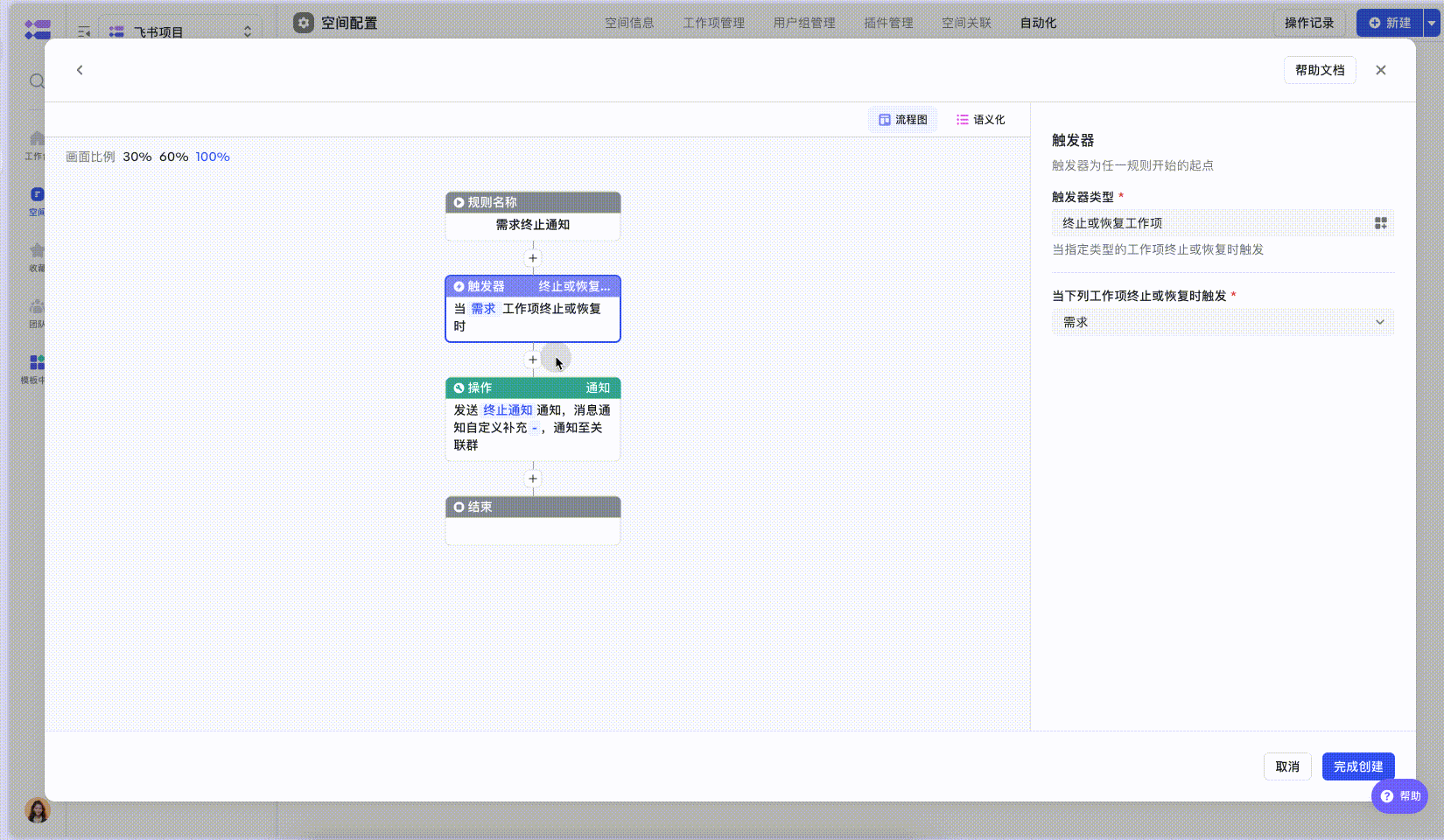Open the user avatar in the sidebar
Viewport: 1444px width, 840px height.
tap(38, 810)
